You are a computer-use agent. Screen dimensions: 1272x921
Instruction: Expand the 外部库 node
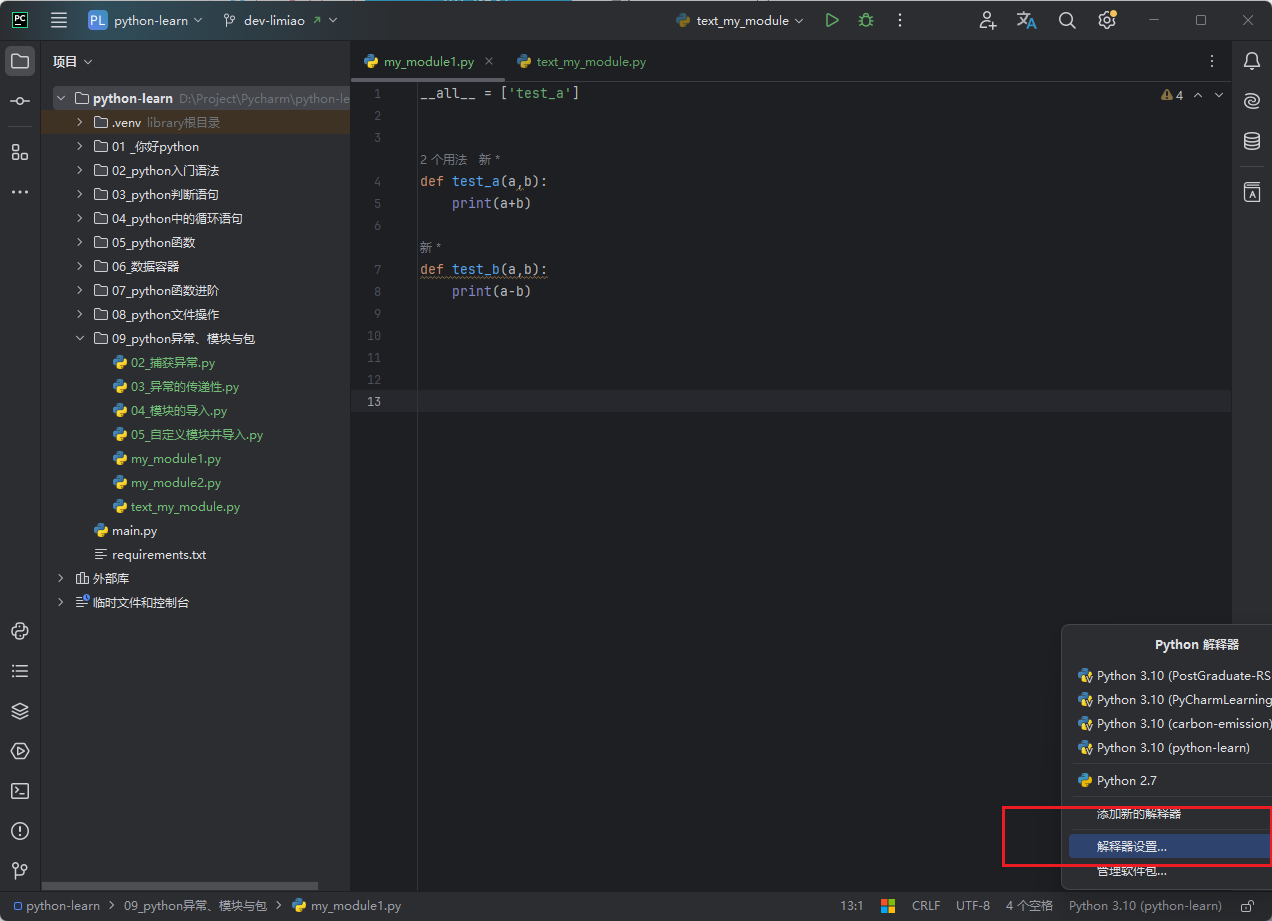(x=61, y=578)
